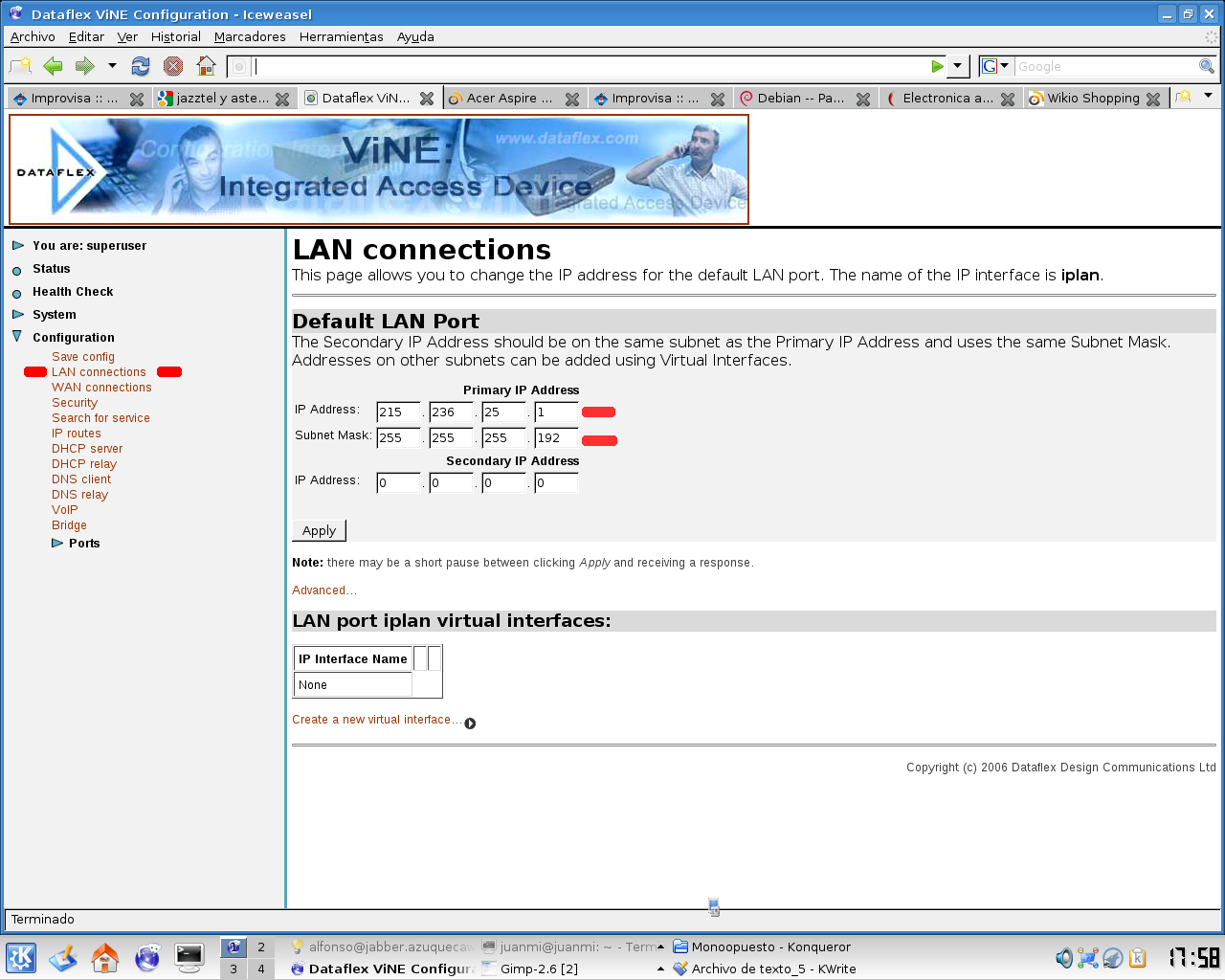Open the history dropdown beside the forward arrow
Image resolution: width=1225 pixels, height=980 pixels.
[112, 66]
